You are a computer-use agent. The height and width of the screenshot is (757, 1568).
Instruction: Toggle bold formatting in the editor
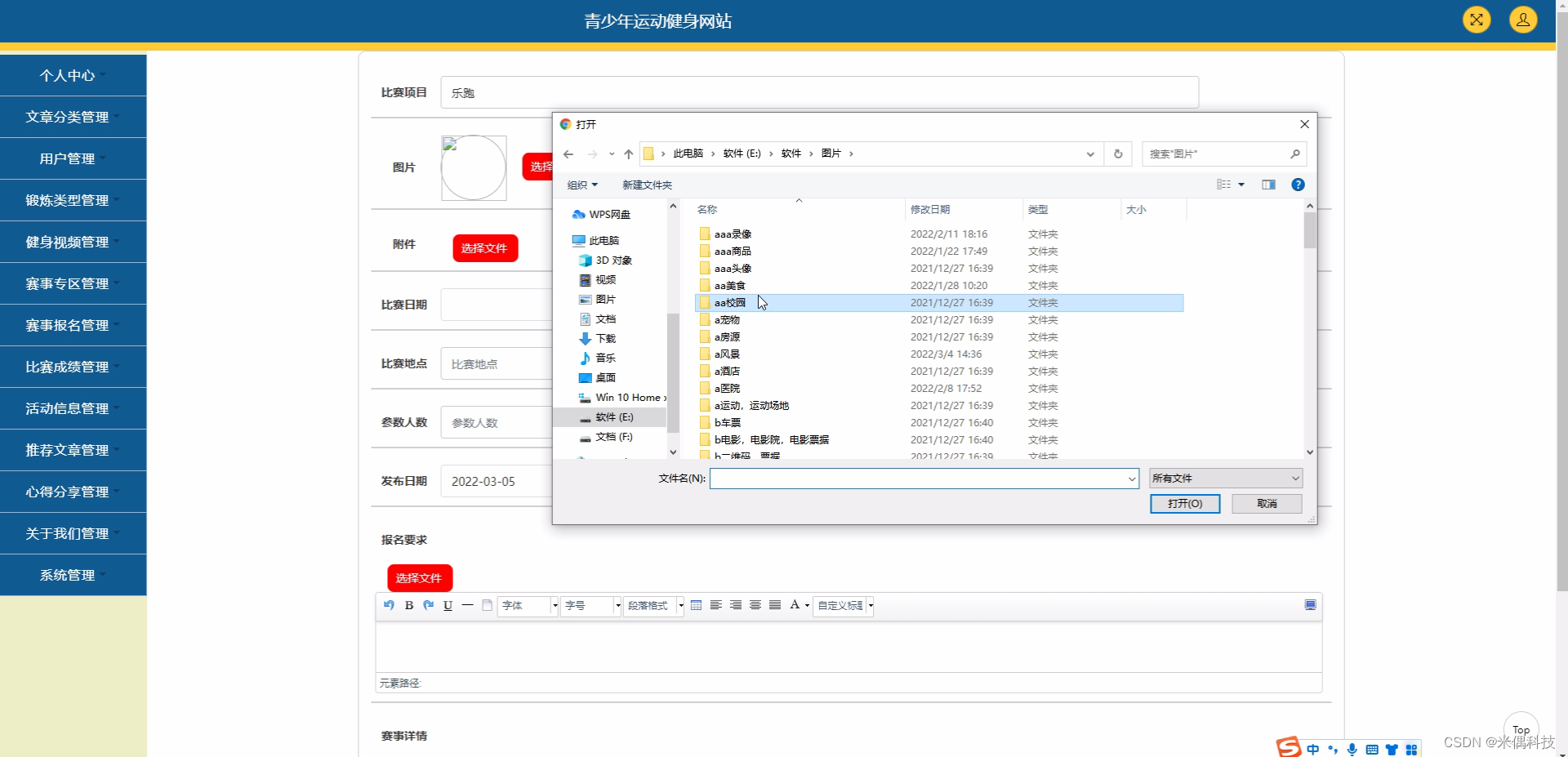(x=409, y=605)
